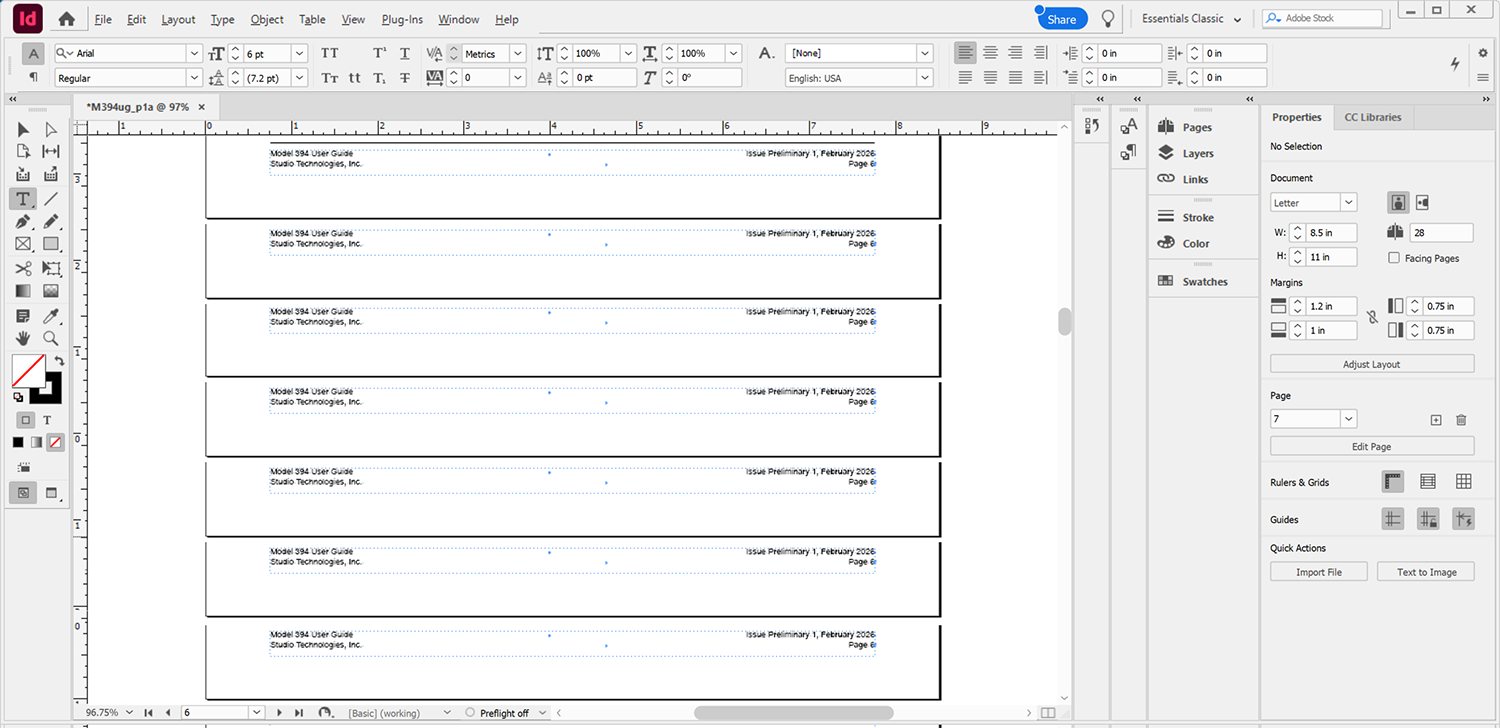Image resolution: width=1500 pixels, height=728 pixels.
Task: Switch to the CC Libraries tab
Action: point(1372,117)
